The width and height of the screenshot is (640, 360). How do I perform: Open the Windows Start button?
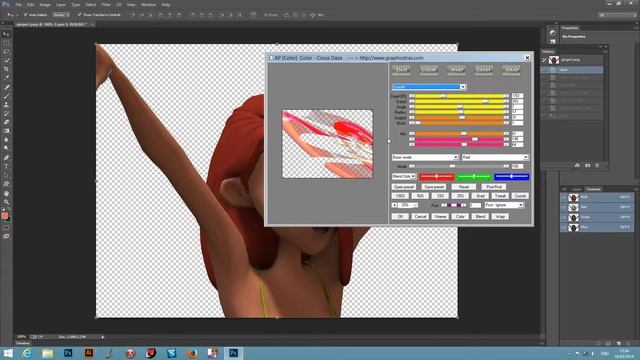pos(8,353)
